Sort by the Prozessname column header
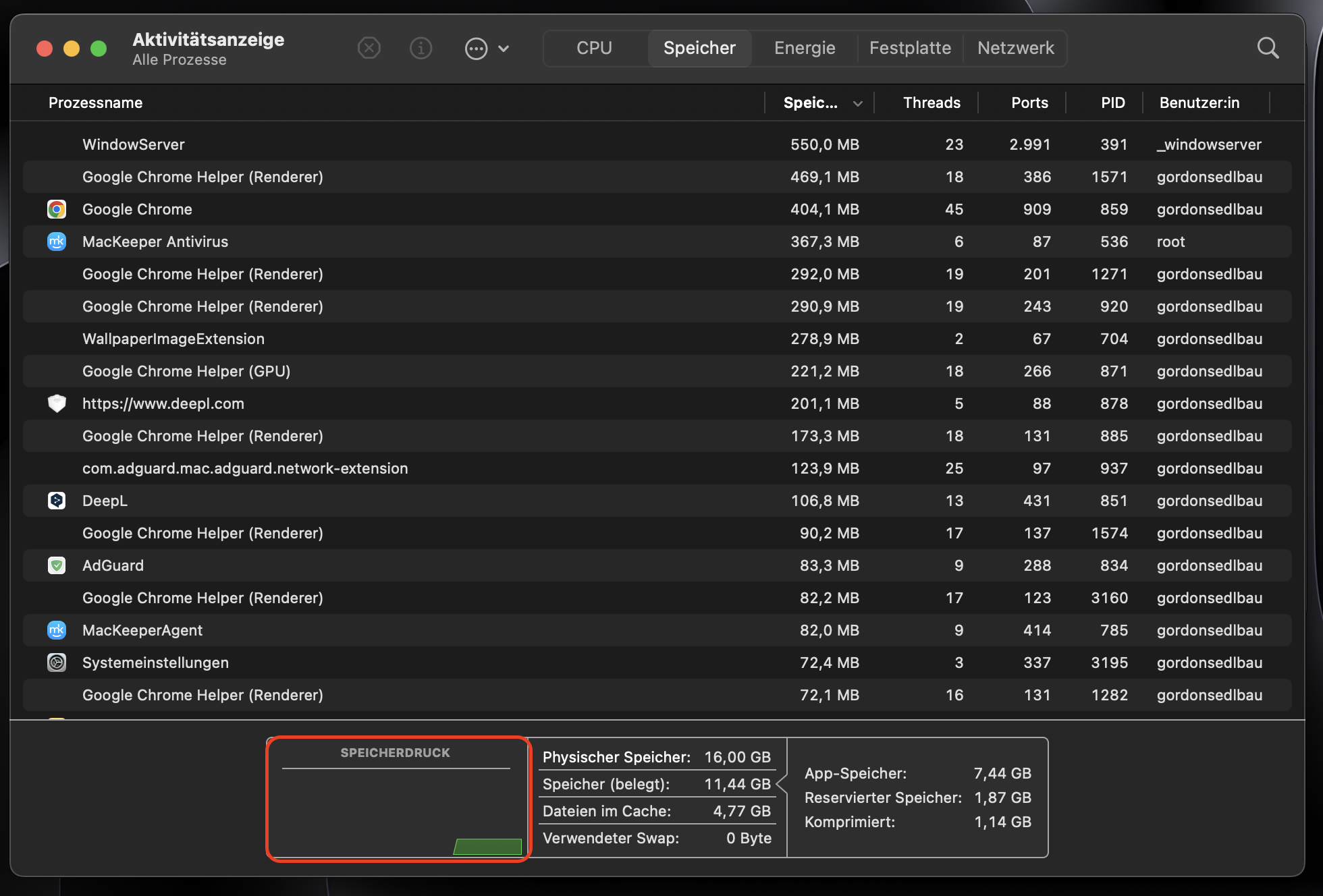The height and width of the screenshot is (896, 1323). (96, 103)
